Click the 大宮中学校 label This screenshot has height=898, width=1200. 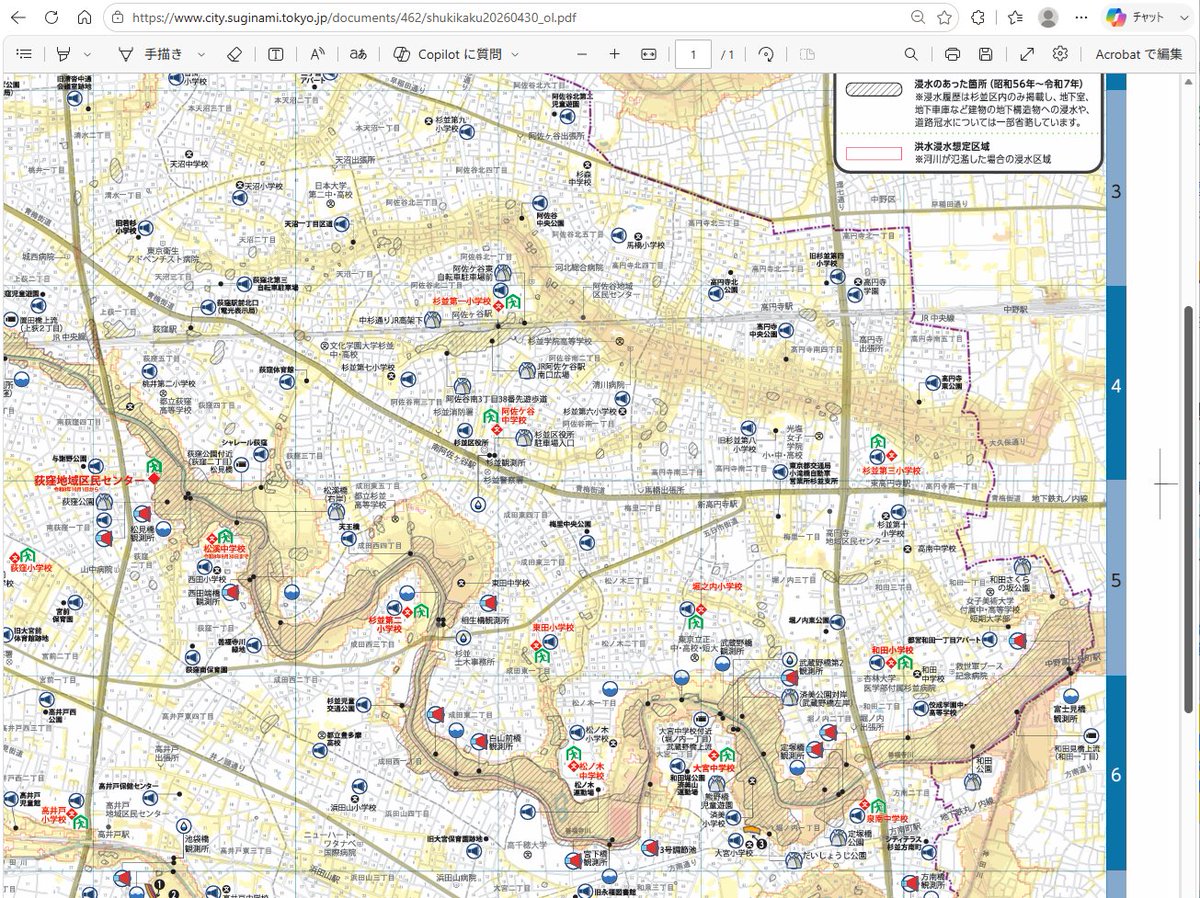coord(713,768)
